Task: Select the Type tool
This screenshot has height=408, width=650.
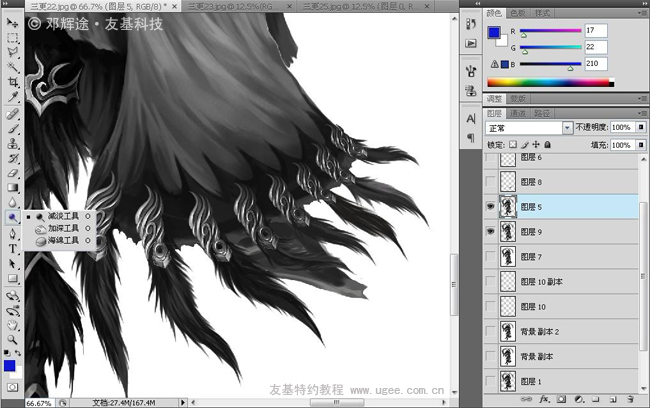Action: 12,249
